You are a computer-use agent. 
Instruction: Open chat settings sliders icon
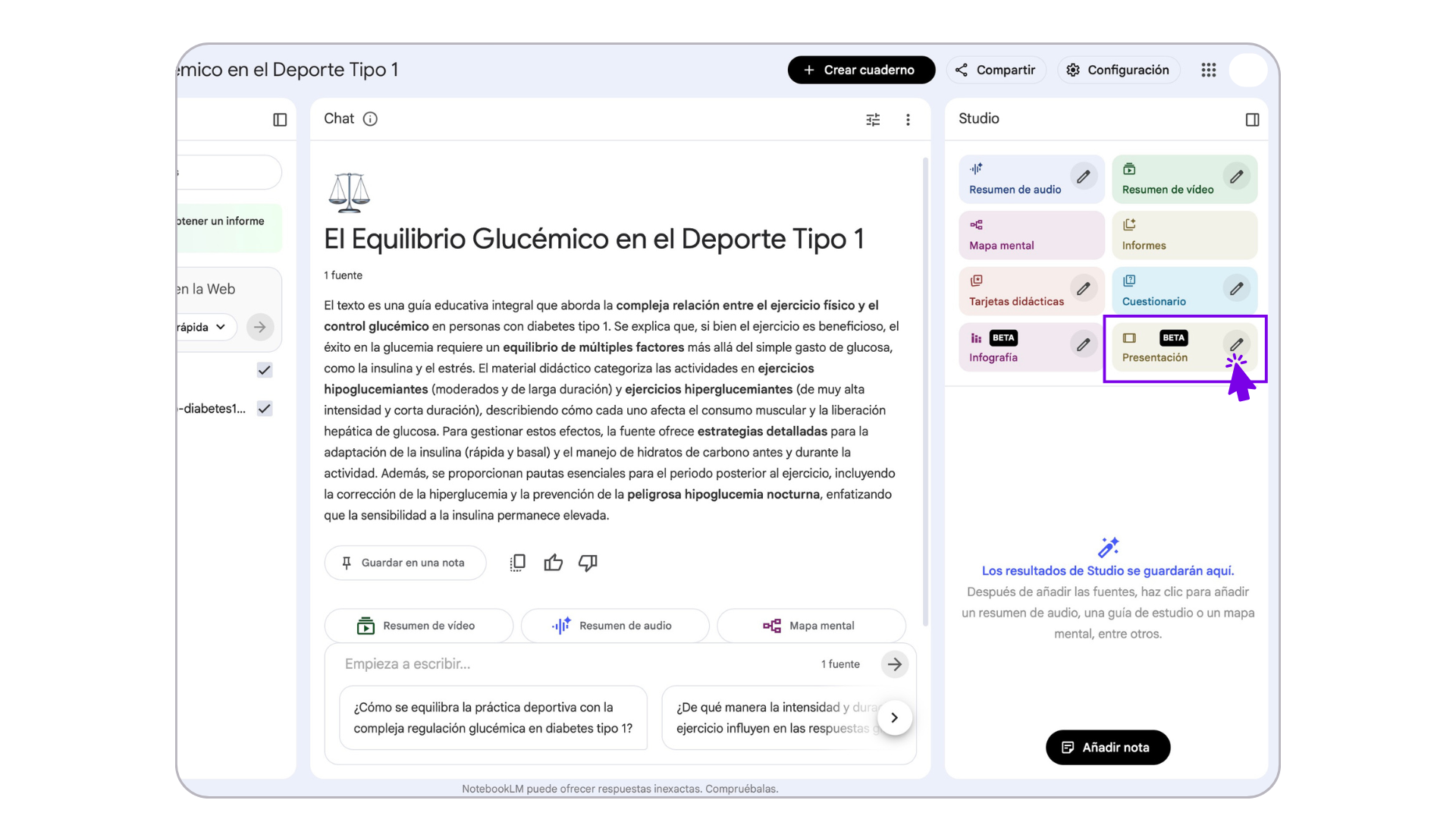(x=873, y=120)
